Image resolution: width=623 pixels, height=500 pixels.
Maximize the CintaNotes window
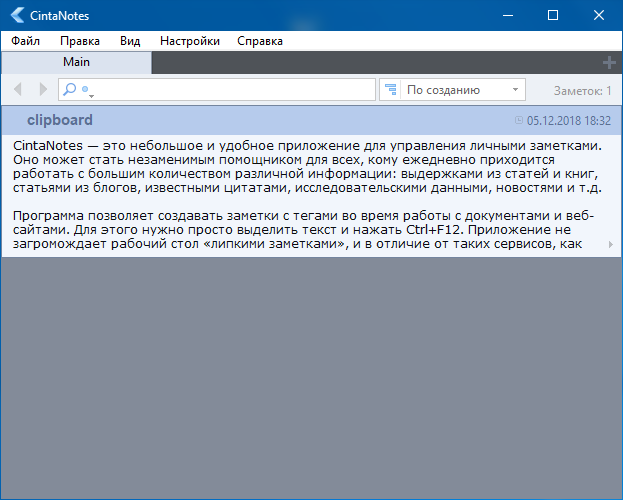coord(552,15)
